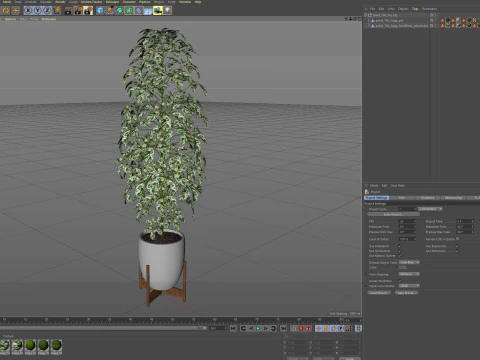Screen dimensions: 480x360
Task: Expand the View Clipping disclosure arrow
Action: coord(366,274)
